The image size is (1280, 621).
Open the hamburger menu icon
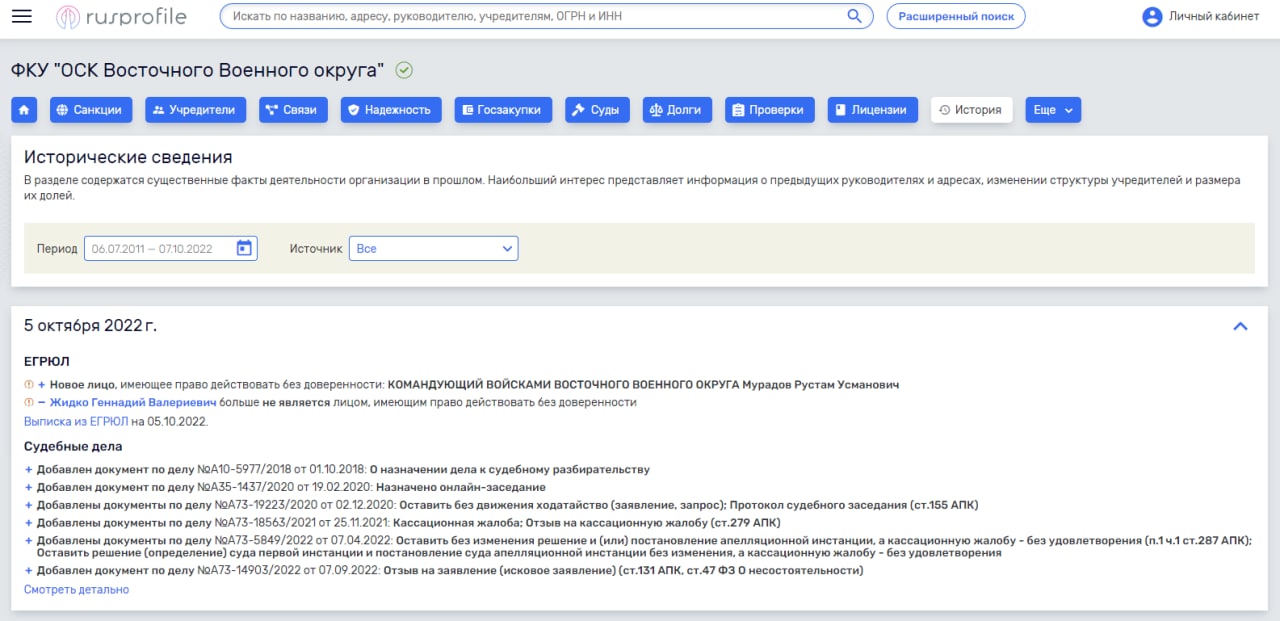(21, 16)
